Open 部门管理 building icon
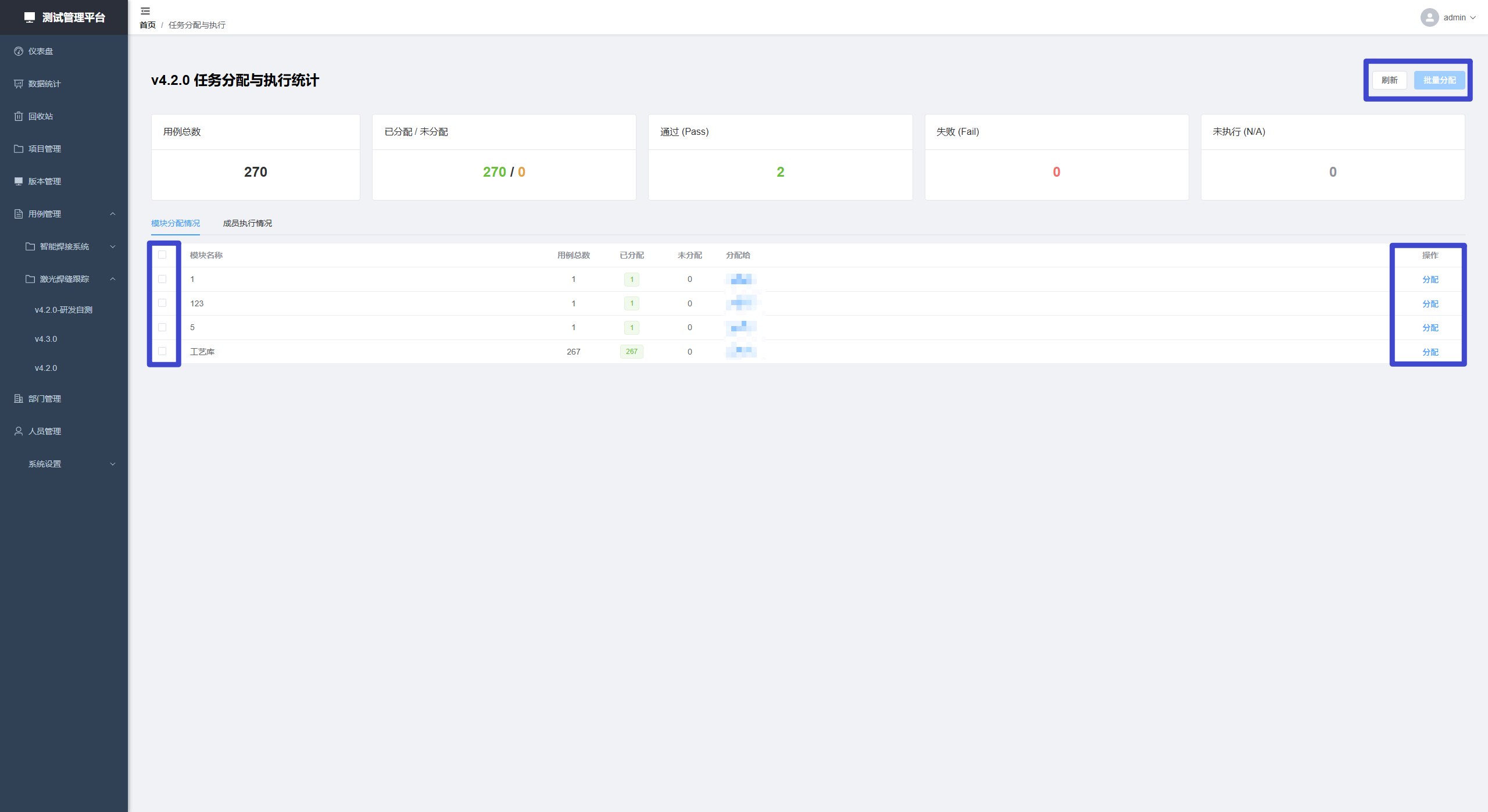Viewport: 1488px width, 812px height. pos(19,399)
